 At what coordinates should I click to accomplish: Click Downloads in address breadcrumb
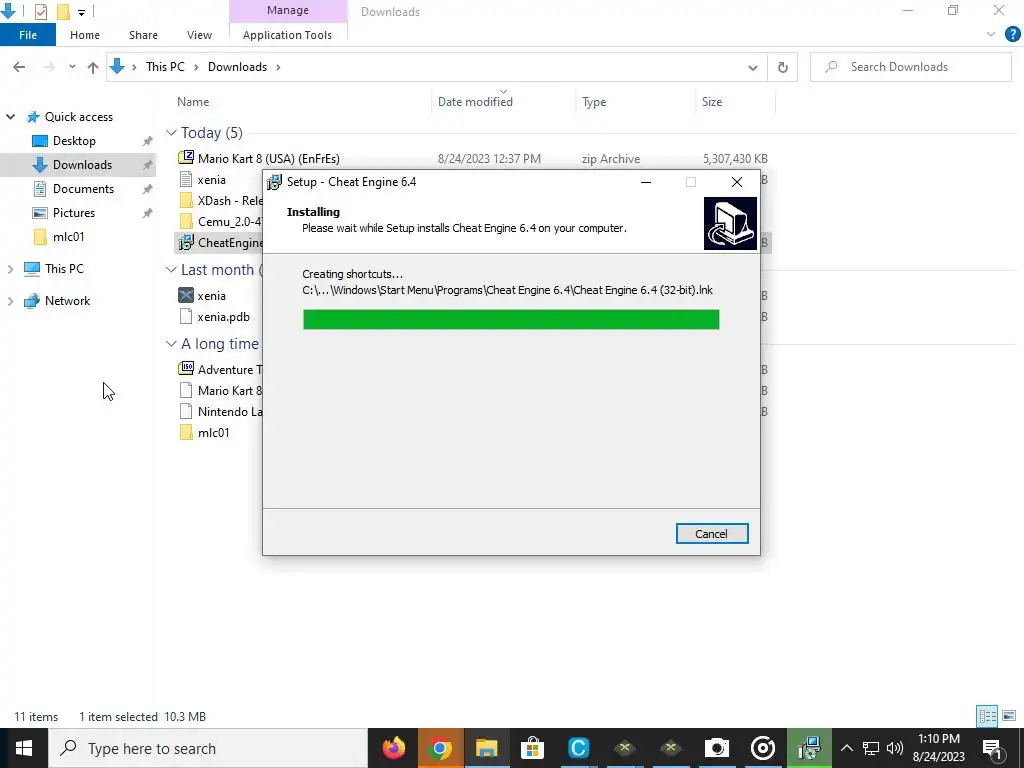pos(237,67)
